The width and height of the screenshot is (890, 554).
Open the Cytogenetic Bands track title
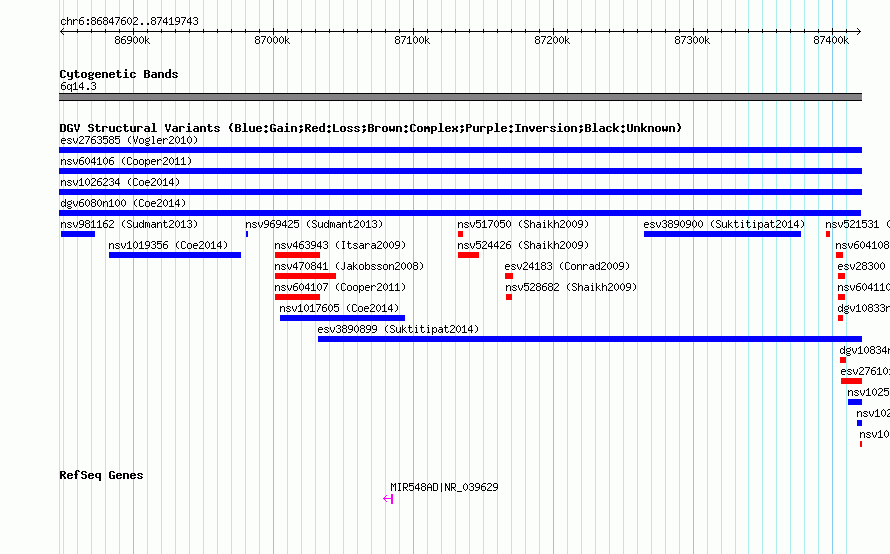[119, 74]
